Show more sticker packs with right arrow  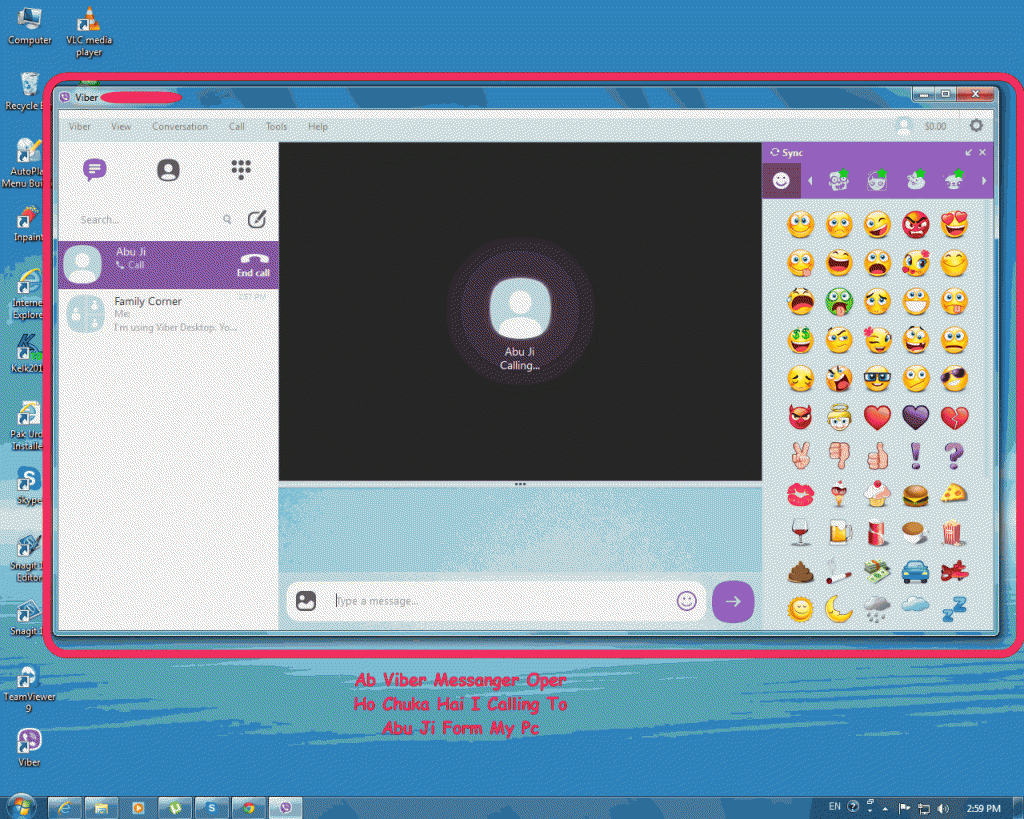coord(984,181)
